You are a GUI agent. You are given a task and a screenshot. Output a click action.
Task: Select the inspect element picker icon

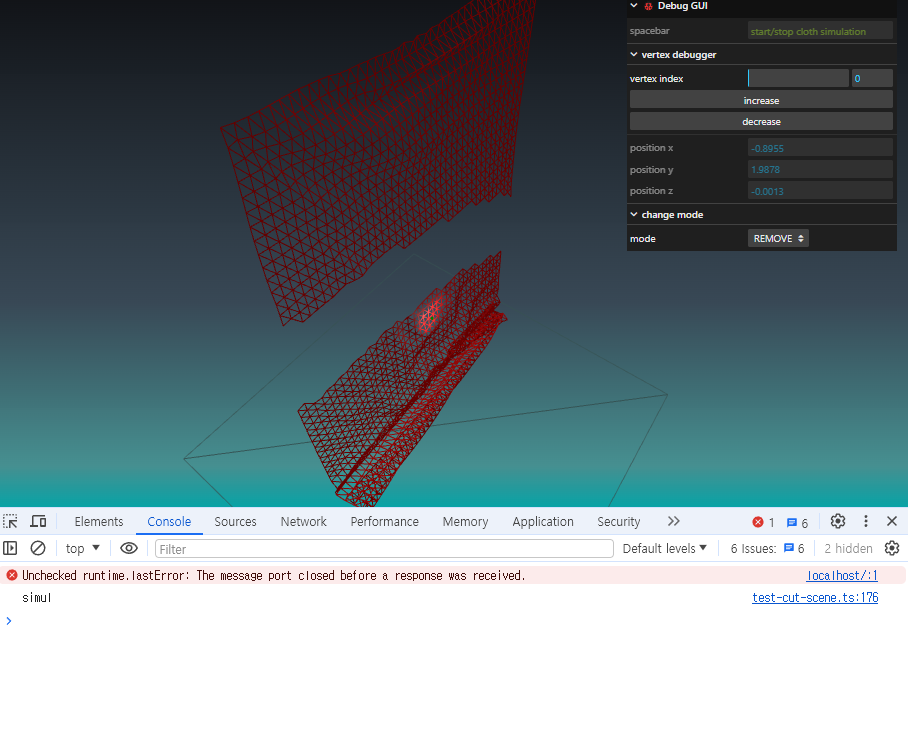(10, 521)
